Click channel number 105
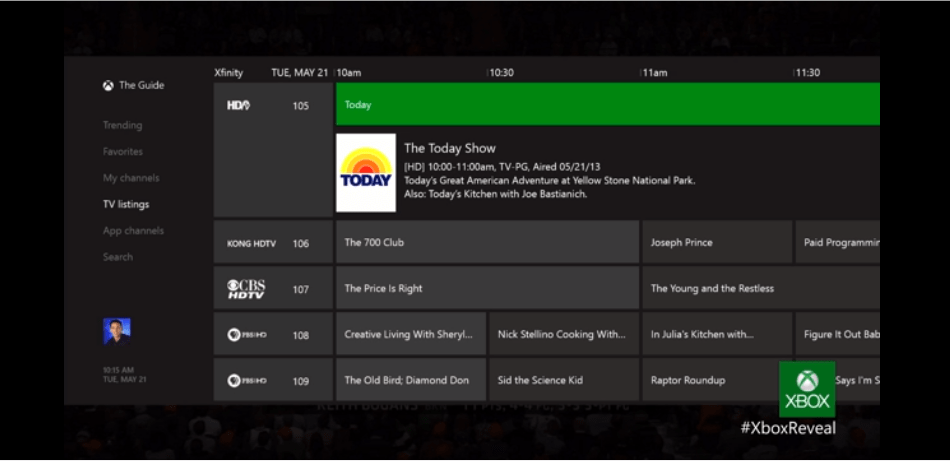This screenshot has height=461, width=950. click(301, 106)
